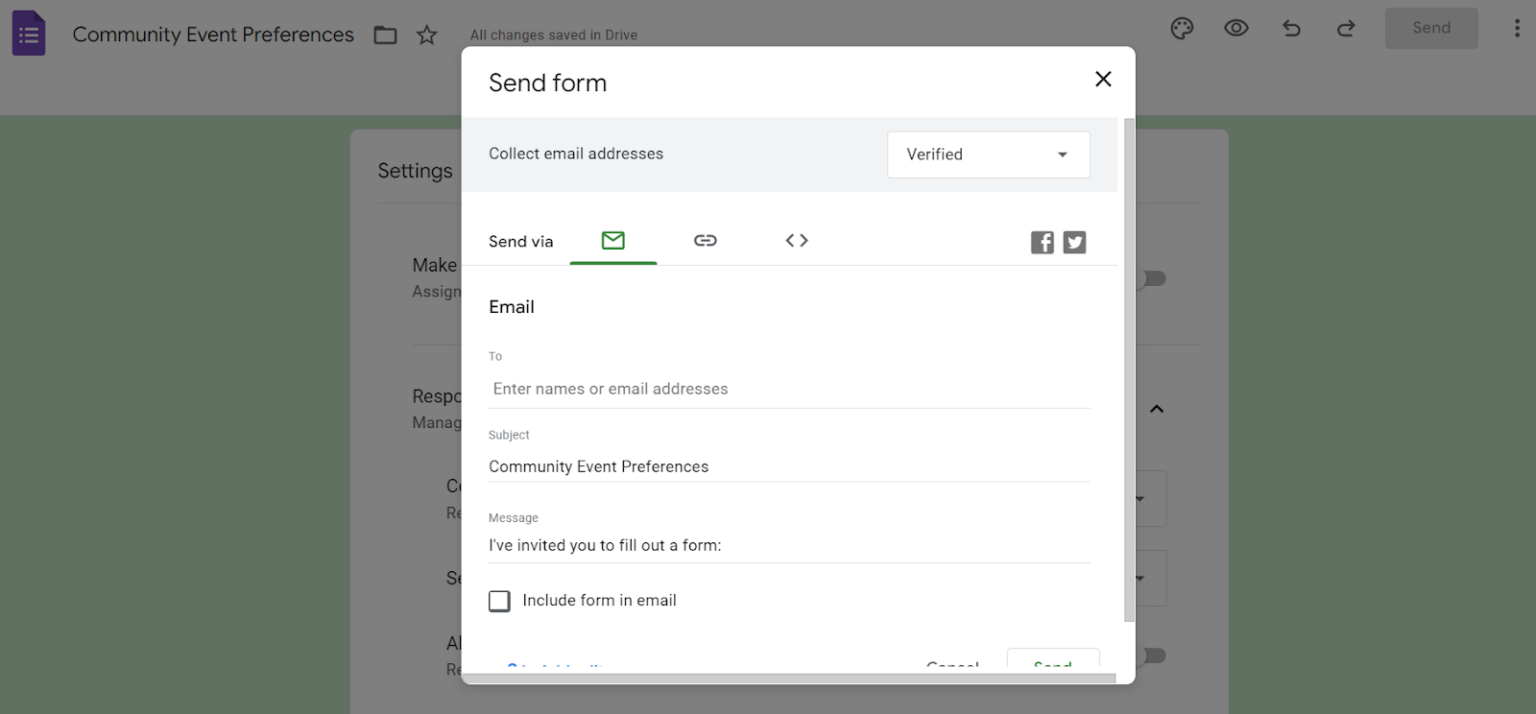The width and height of the screenshot is (1536, 714).
Task: Click Send at the dialog bottom
Action: click(x=1052, y=664)
